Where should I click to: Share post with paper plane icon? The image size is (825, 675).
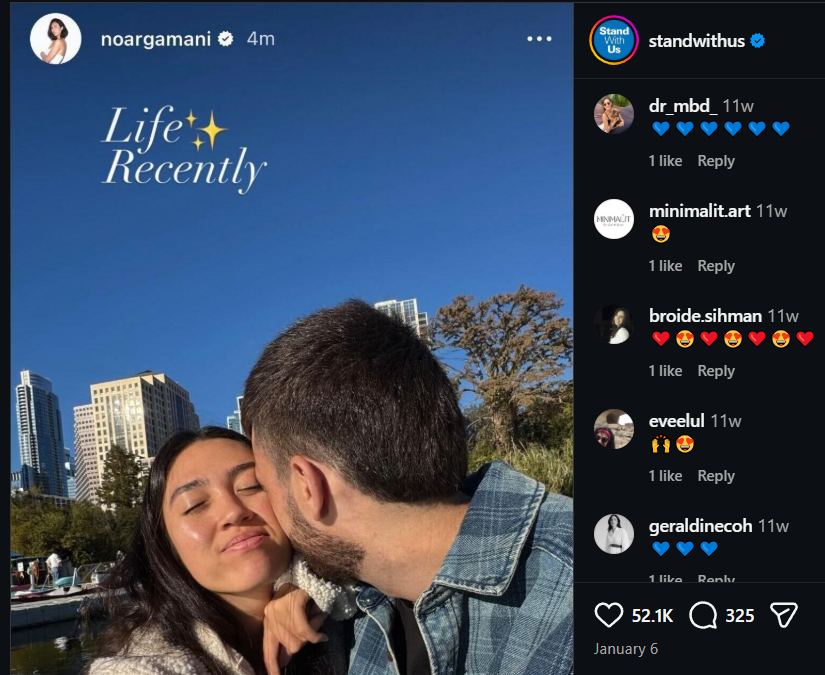click(784, 615)
